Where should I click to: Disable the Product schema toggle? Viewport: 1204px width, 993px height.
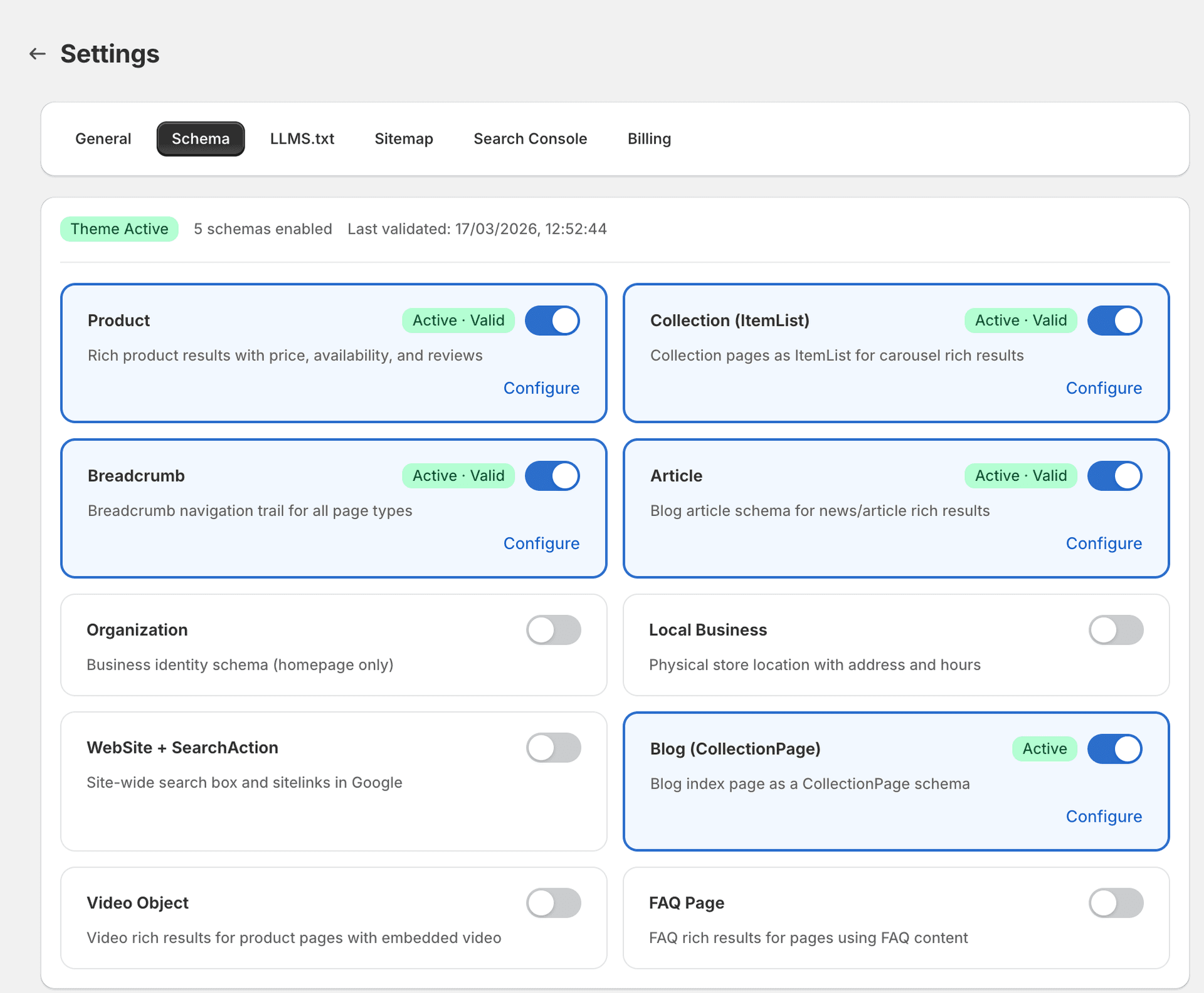552,320
